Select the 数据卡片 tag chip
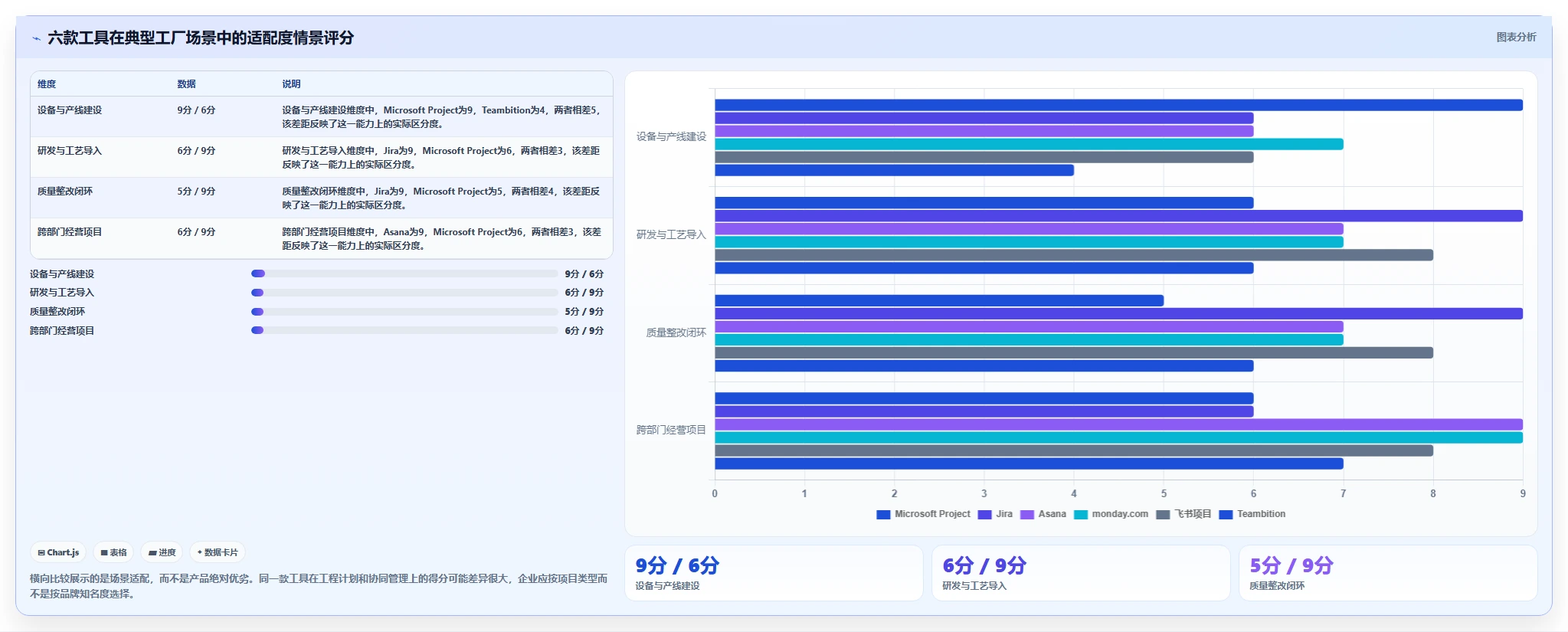 click(x=218, y=552)
